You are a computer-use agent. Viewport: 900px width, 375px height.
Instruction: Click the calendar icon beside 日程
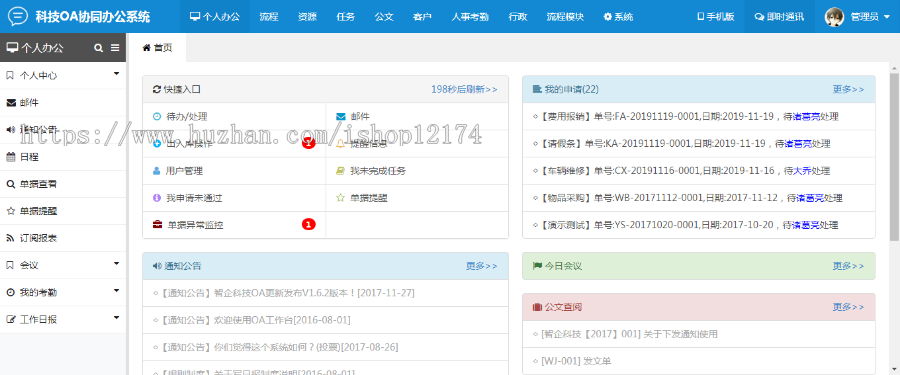coord(10,157)
